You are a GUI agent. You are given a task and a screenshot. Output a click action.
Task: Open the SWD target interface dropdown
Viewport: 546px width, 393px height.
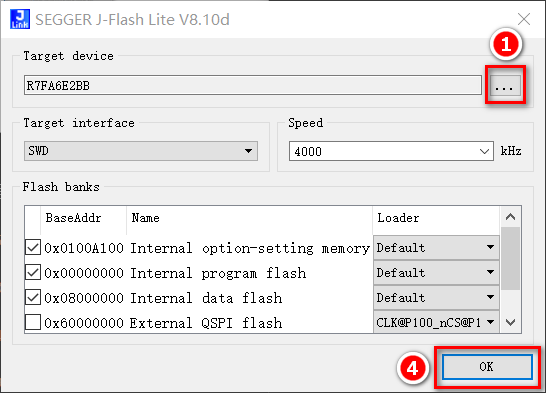pyautogui.click(x=141, y=151)
